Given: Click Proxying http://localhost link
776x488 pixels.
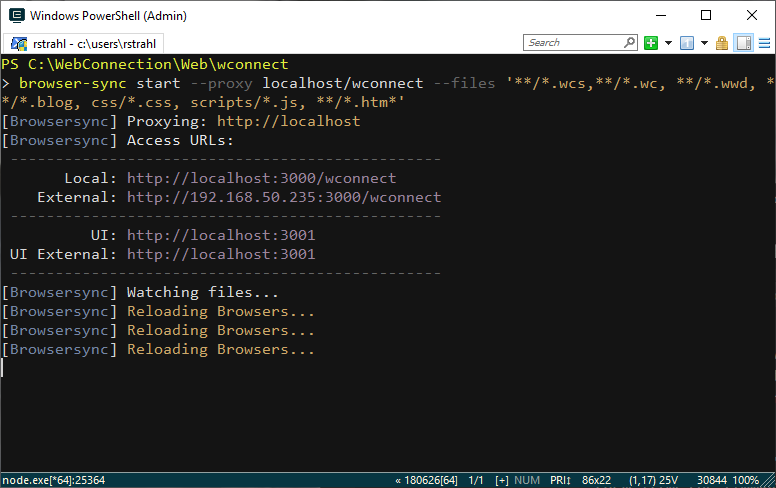Looking at the screenshot, I should [x=289, y=121].
